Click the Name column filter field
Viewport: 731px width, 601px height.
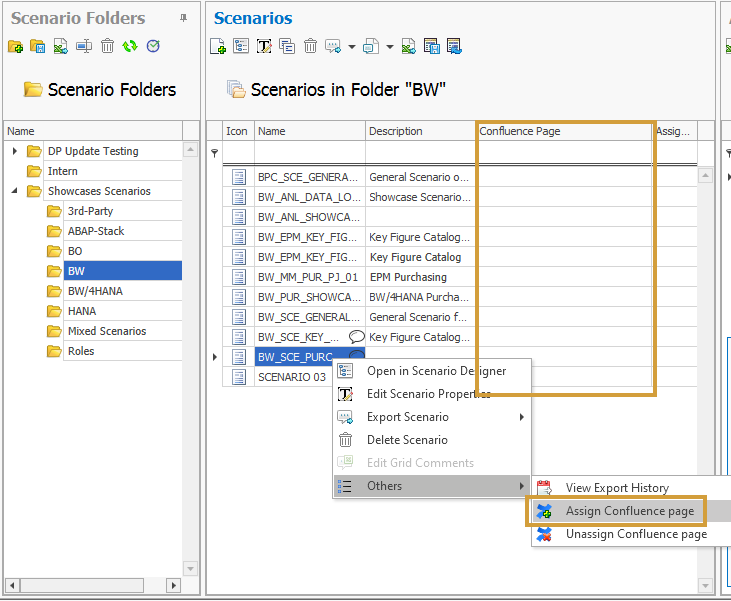pyautogui.click(x=310, y=152)
